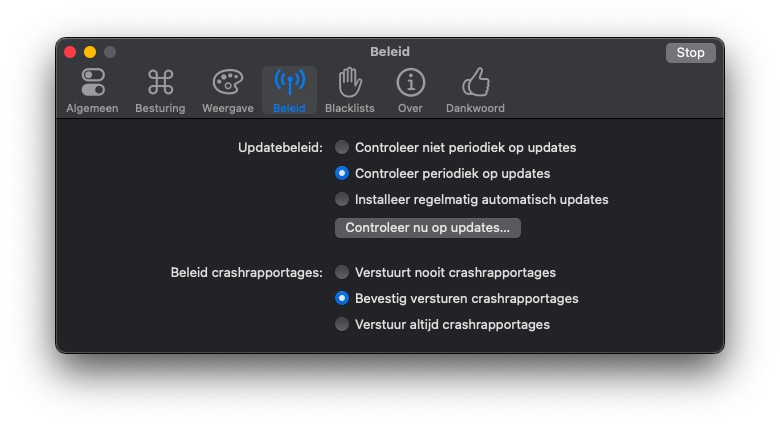Choose 'Bevestig versturen crashrapportages'
The width and height of the screenshot is (780, 427).
point(342,298)
